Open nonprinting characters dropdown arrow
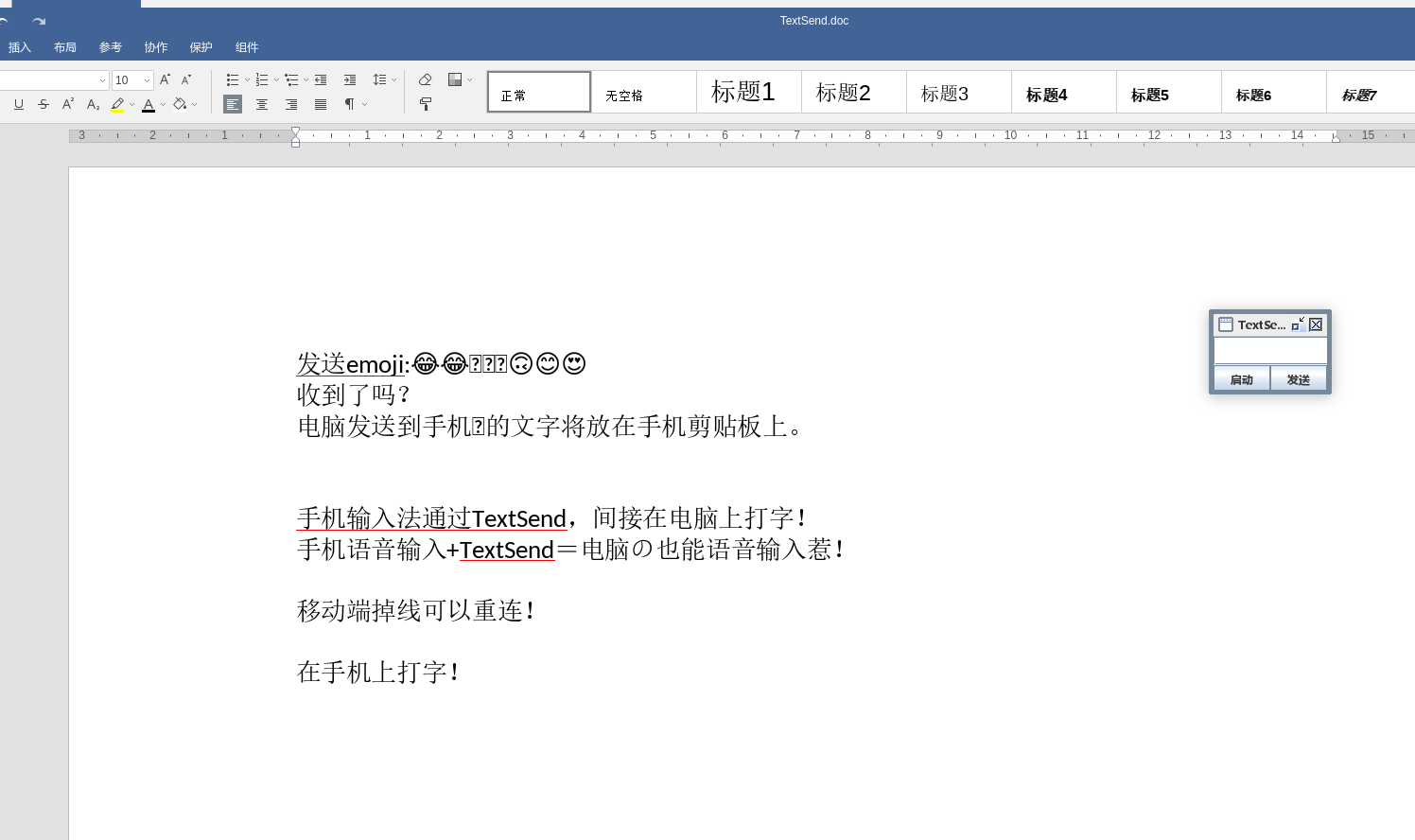The height and width of the screenshot is (840, 1415). click(x=364, y=104)
